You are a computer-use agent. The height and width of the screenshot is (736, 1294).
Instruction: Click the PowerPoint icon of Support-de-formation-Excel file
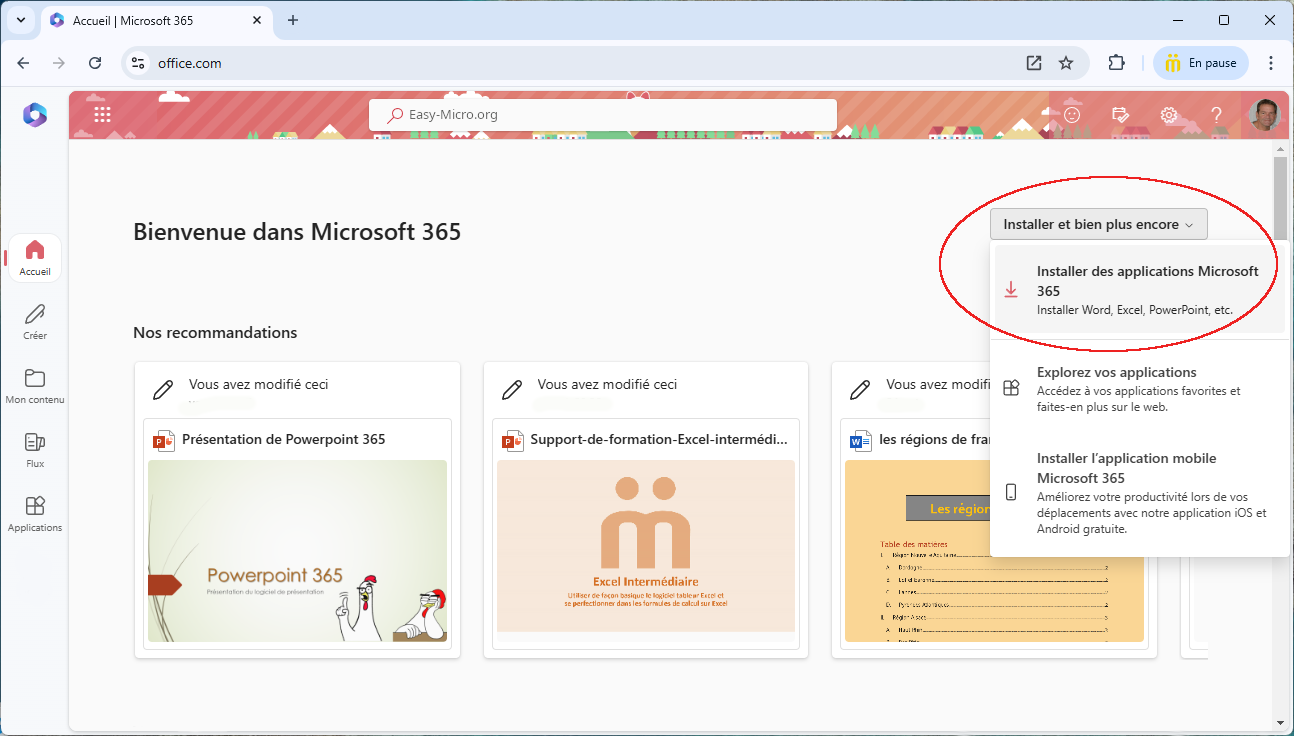click(x=513, y=440)
